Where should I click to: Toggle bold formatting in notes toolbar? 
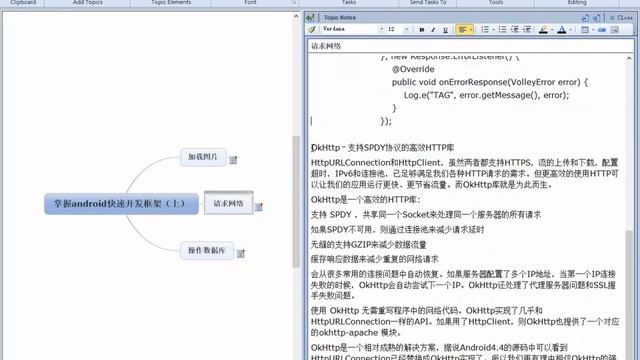pyautogui.click(x=422, y=29)
